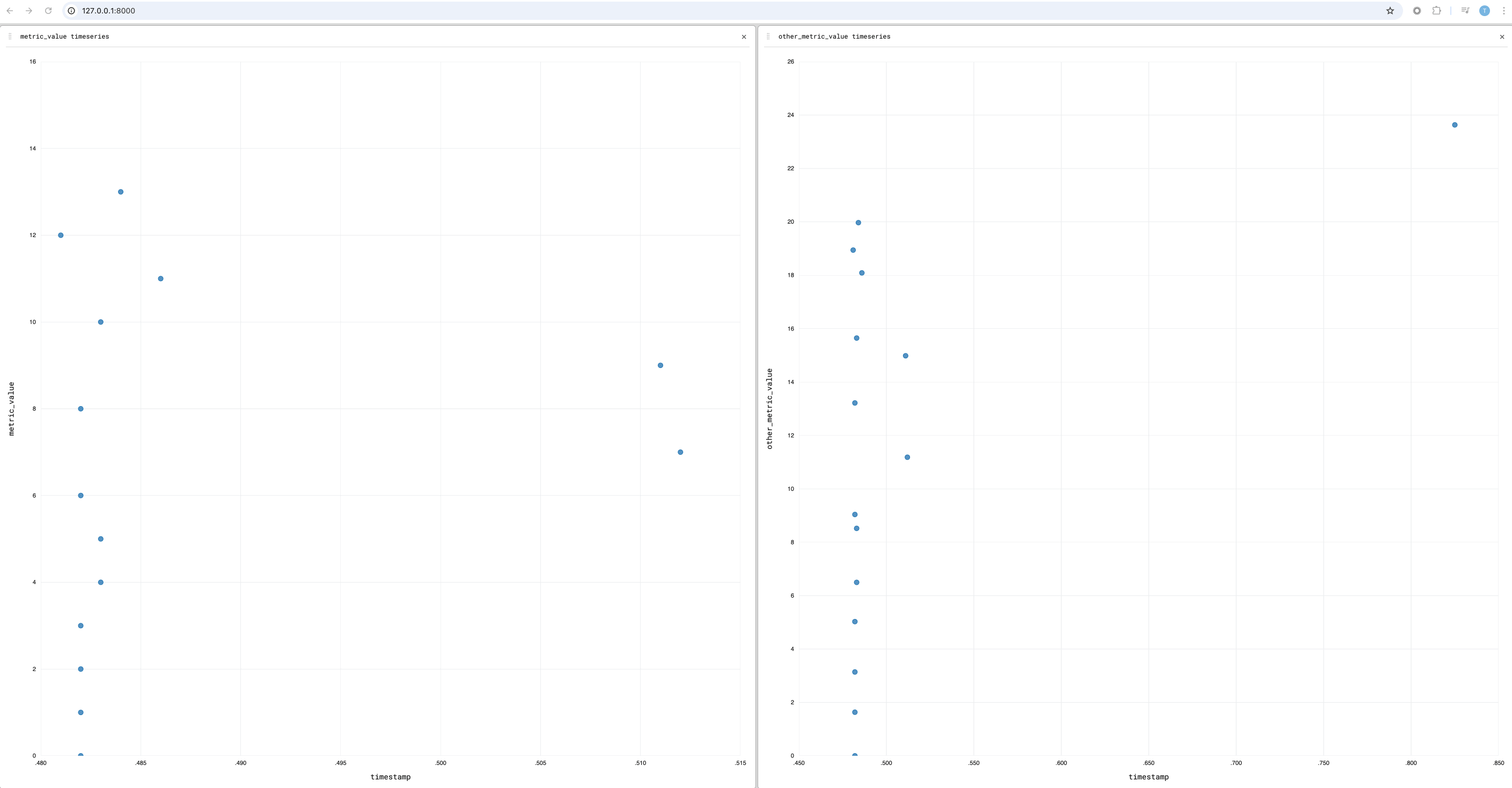The height and width of the screenshot is (788, 1512).
Task: Close the metric_value timeseries panel
Action: point(744,37)
